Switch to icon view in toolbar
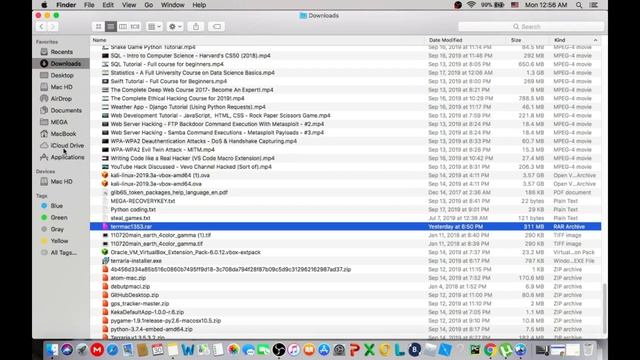The height and width of the screenshot is (360, 640). pos(98,27)
